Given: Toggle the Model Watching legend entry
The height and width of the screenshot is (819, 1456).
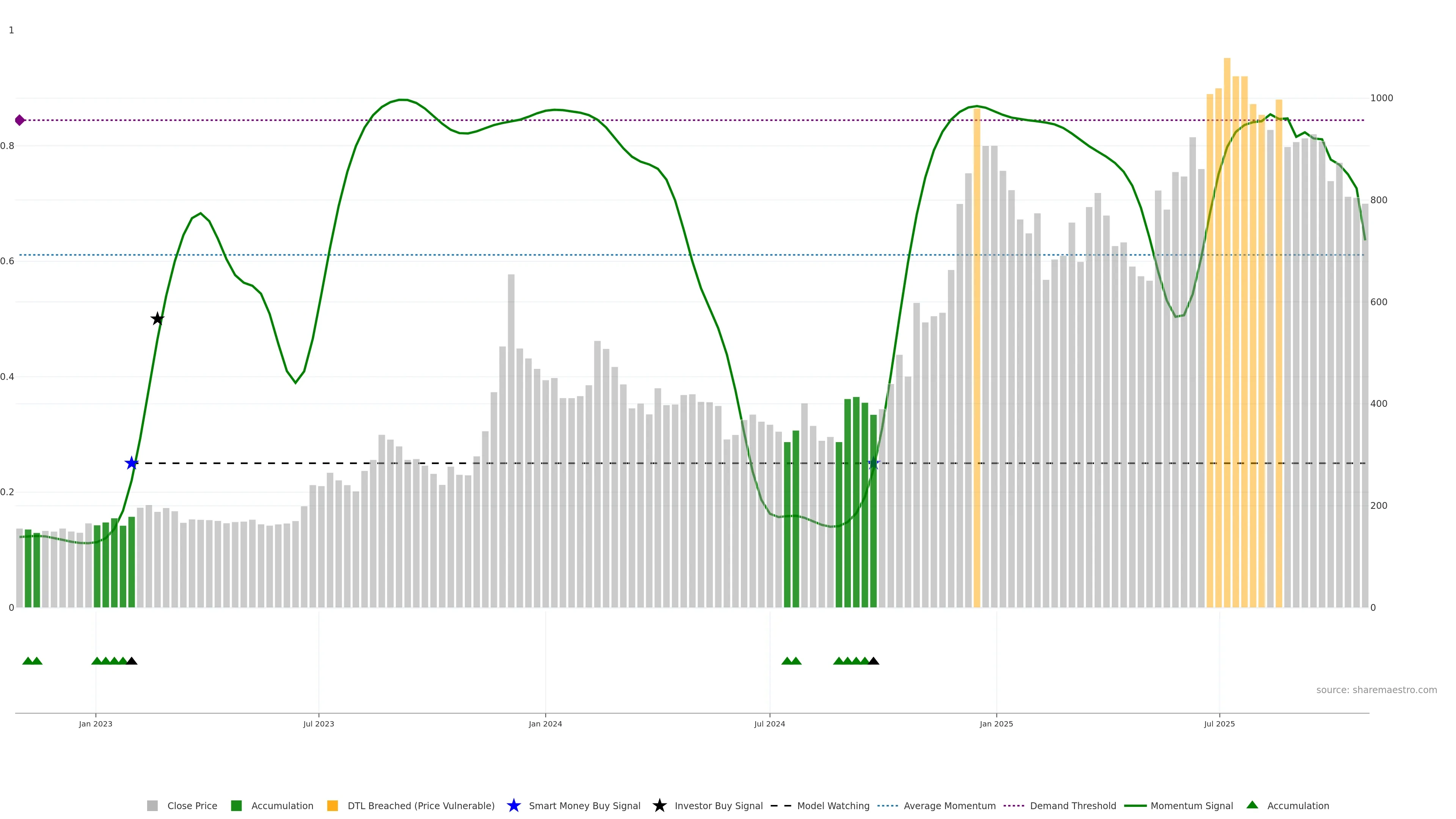Looking at the screenshot, I should pyautogui.click(x=833, y=806).
